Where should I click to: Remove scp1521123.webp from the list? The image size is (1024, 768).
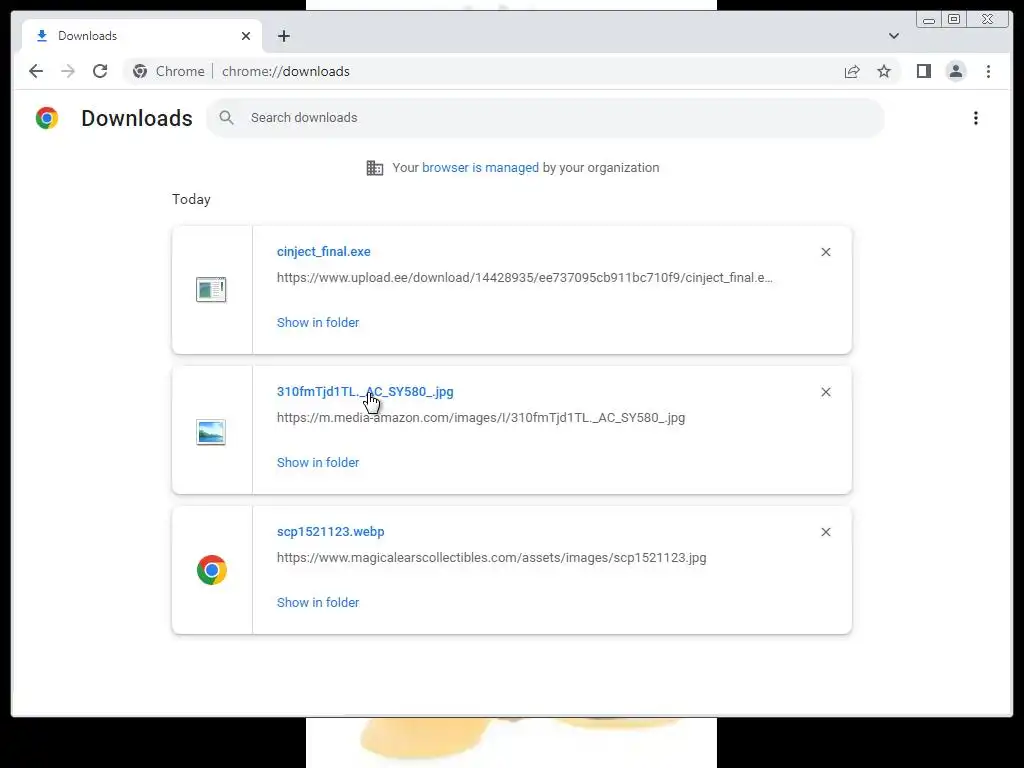(x=825, y=532)
